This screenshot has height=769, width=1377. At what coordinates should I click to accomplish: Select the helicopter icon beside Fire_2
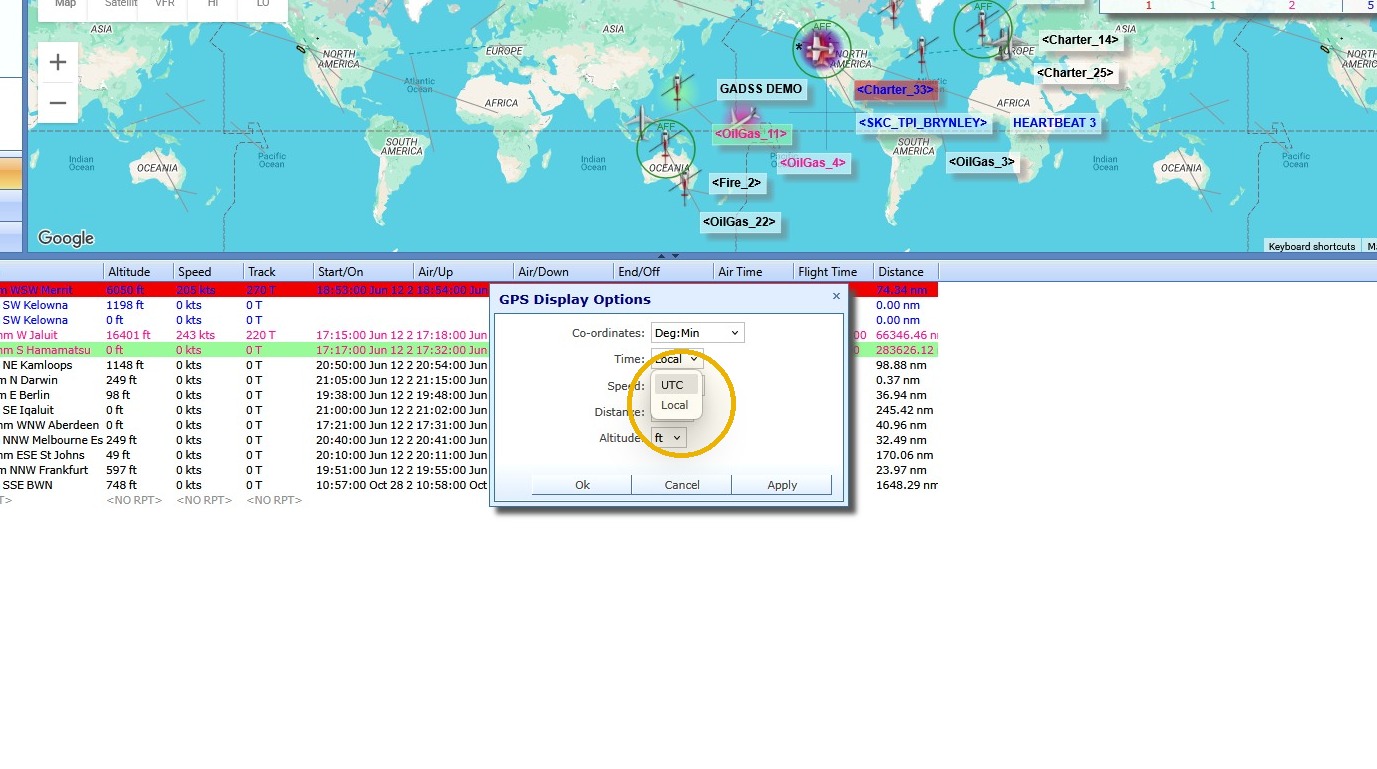click(x=684, y=185)
